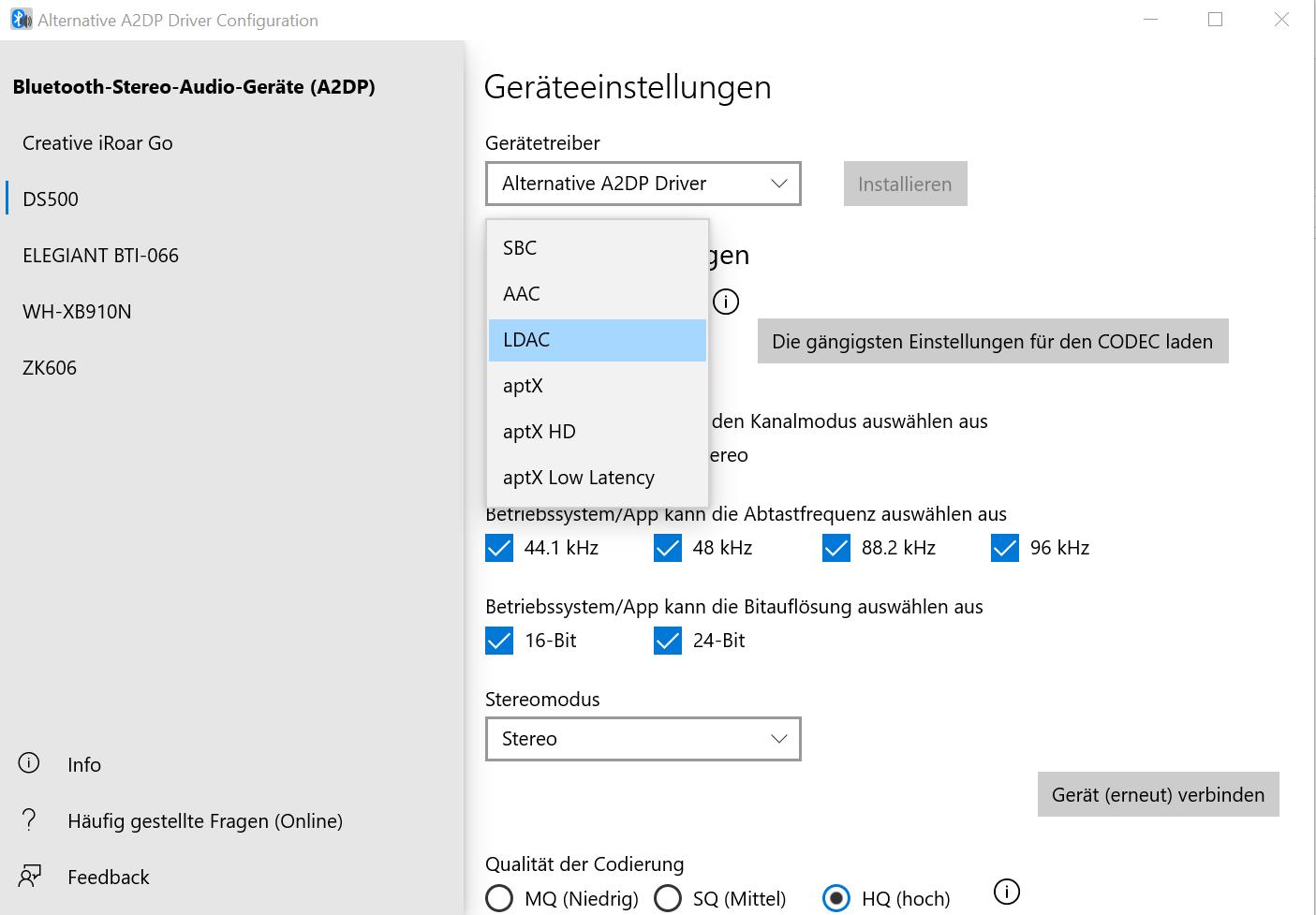Disable the 24-Bit resolution checkbox
This screenshot has height=915, width=1316.
(x=668, y=641)
